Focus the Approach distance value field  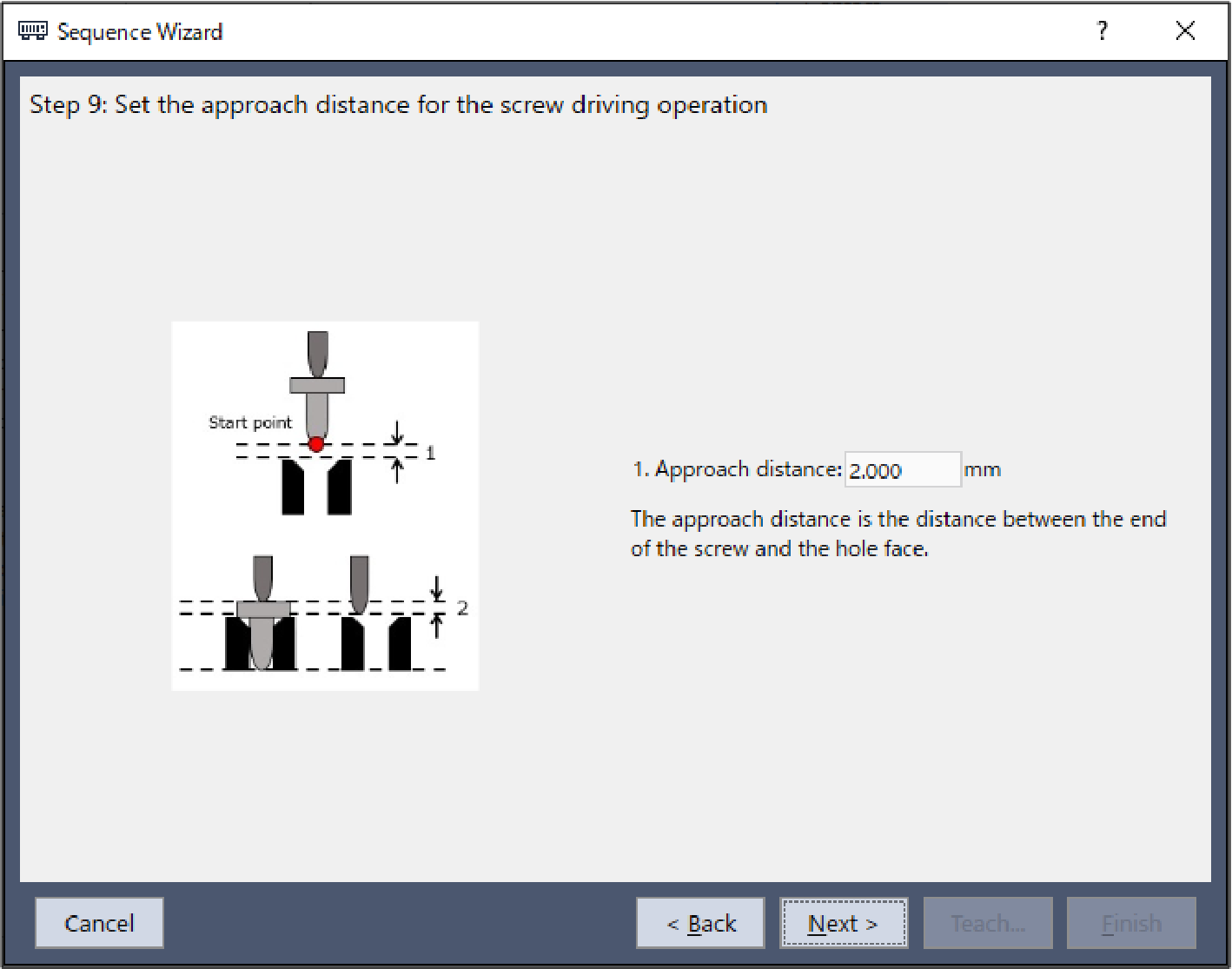(902, 470)
